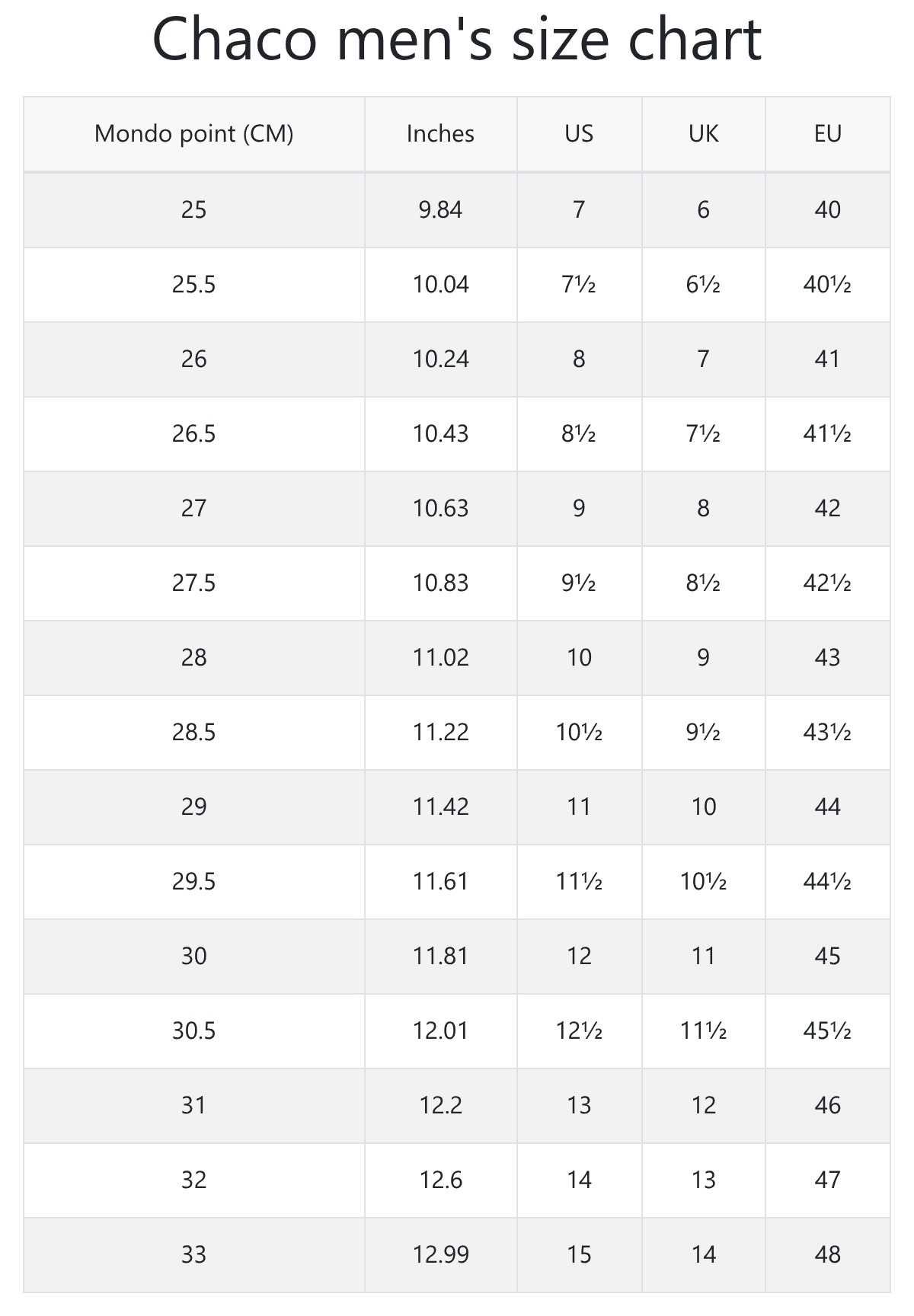Click the EU column header
The width and height of the screenshot is (914, 1316).
[827, 134]
